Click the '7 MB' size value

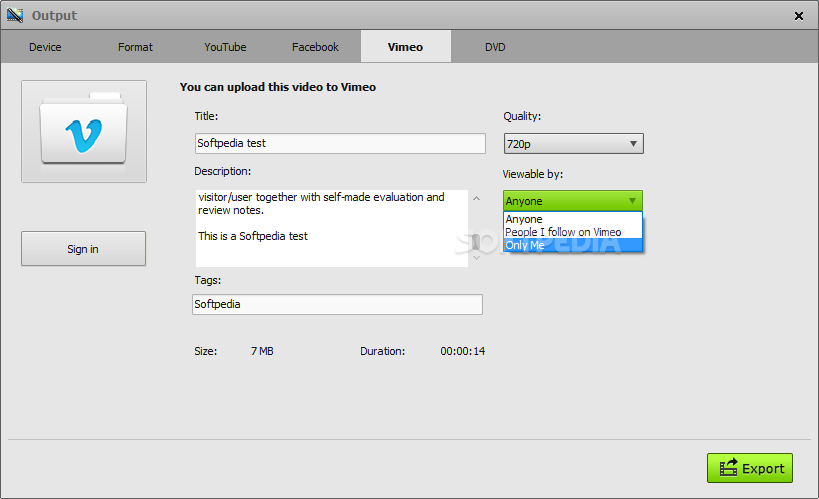click(x=262, y=351)
